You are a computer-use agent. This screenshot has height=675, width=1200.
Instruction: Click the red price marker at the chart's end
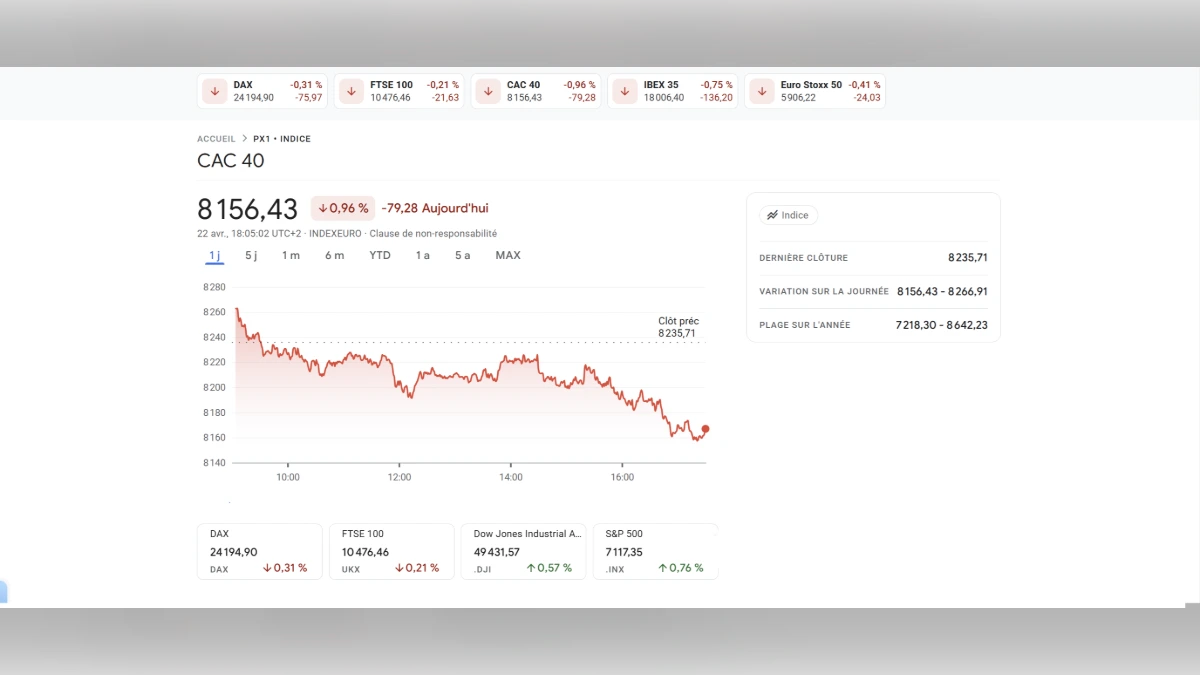pos(705,428)
